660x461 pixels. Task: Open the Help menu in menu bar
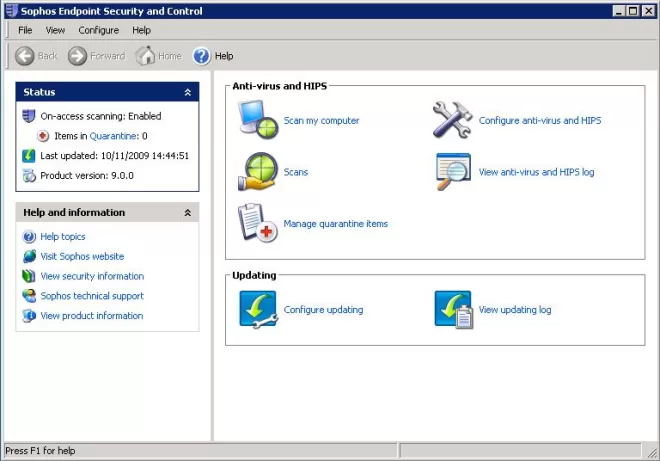coord(141,30)
